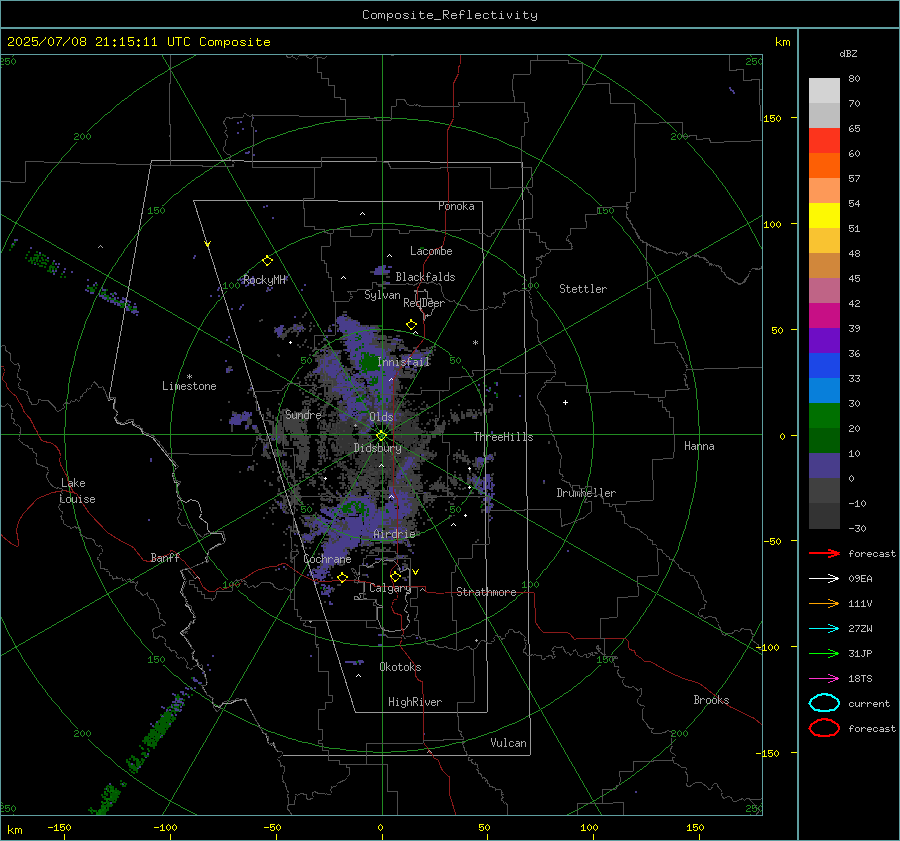Select the purple 36-39 dBZ color swatch

pyautogui.click(x=824, y=341)
